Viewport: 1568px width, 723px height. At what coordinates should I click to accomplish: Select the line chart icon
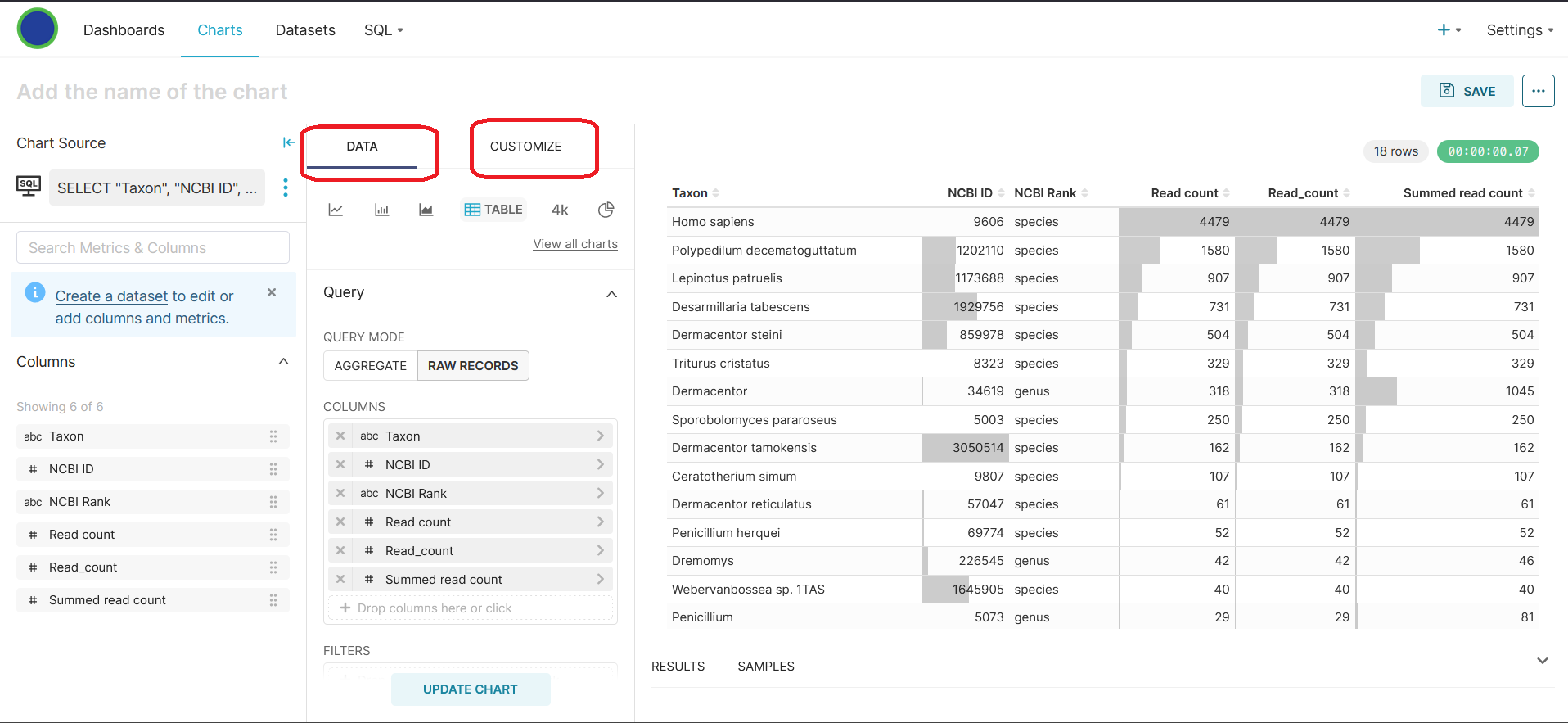(336, 210)
